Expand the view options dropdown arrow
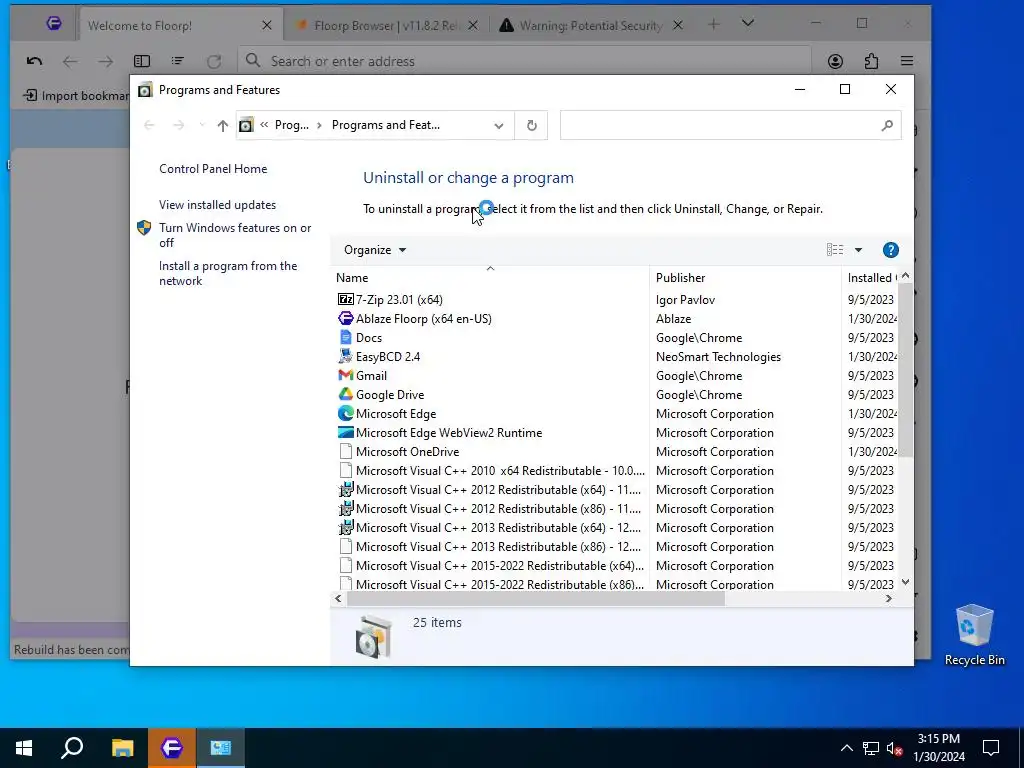1024x768 pixels. (858, 250)
